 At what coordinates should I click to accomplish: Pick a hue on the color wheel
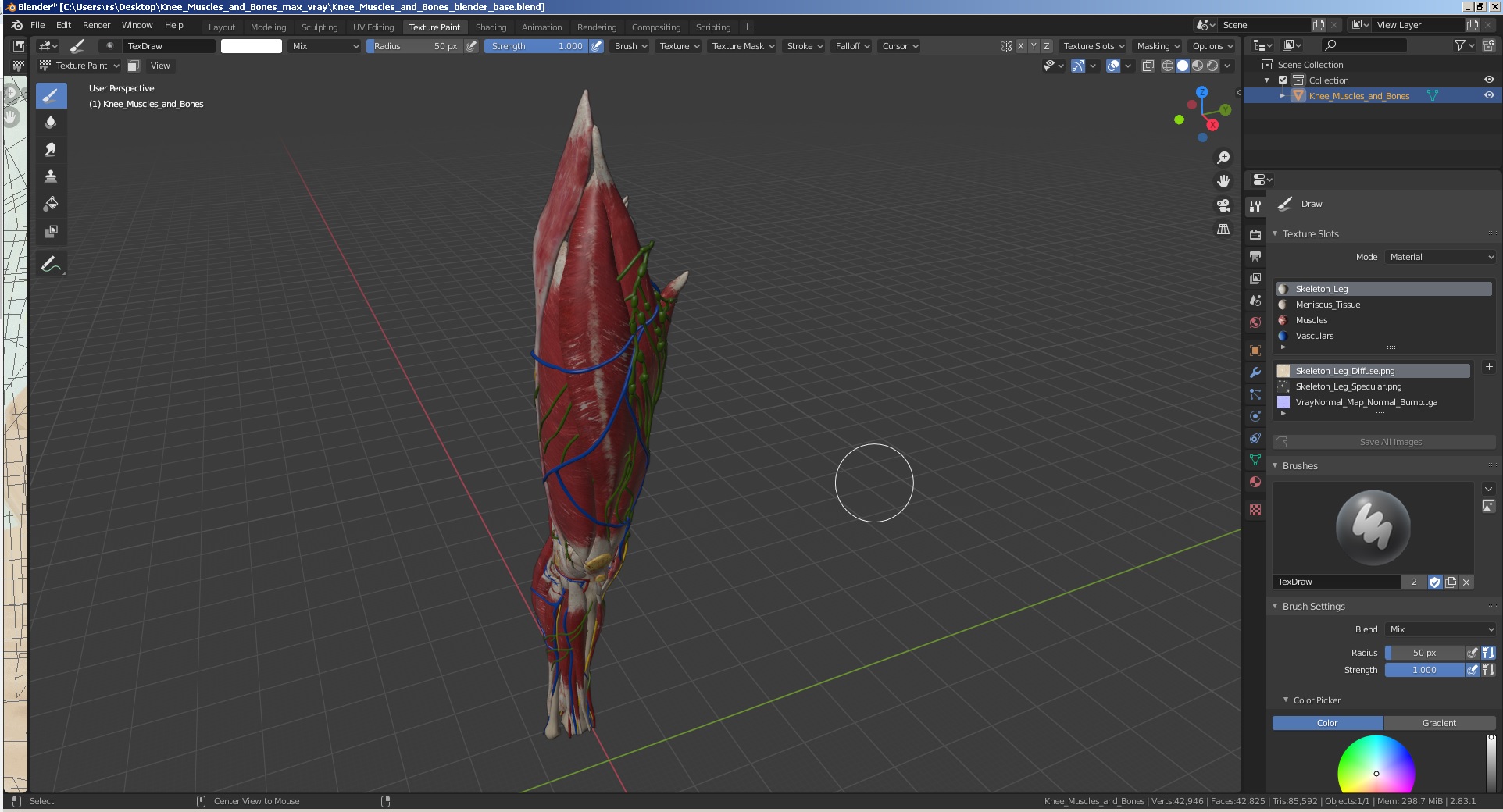[x=1376, y=765]
